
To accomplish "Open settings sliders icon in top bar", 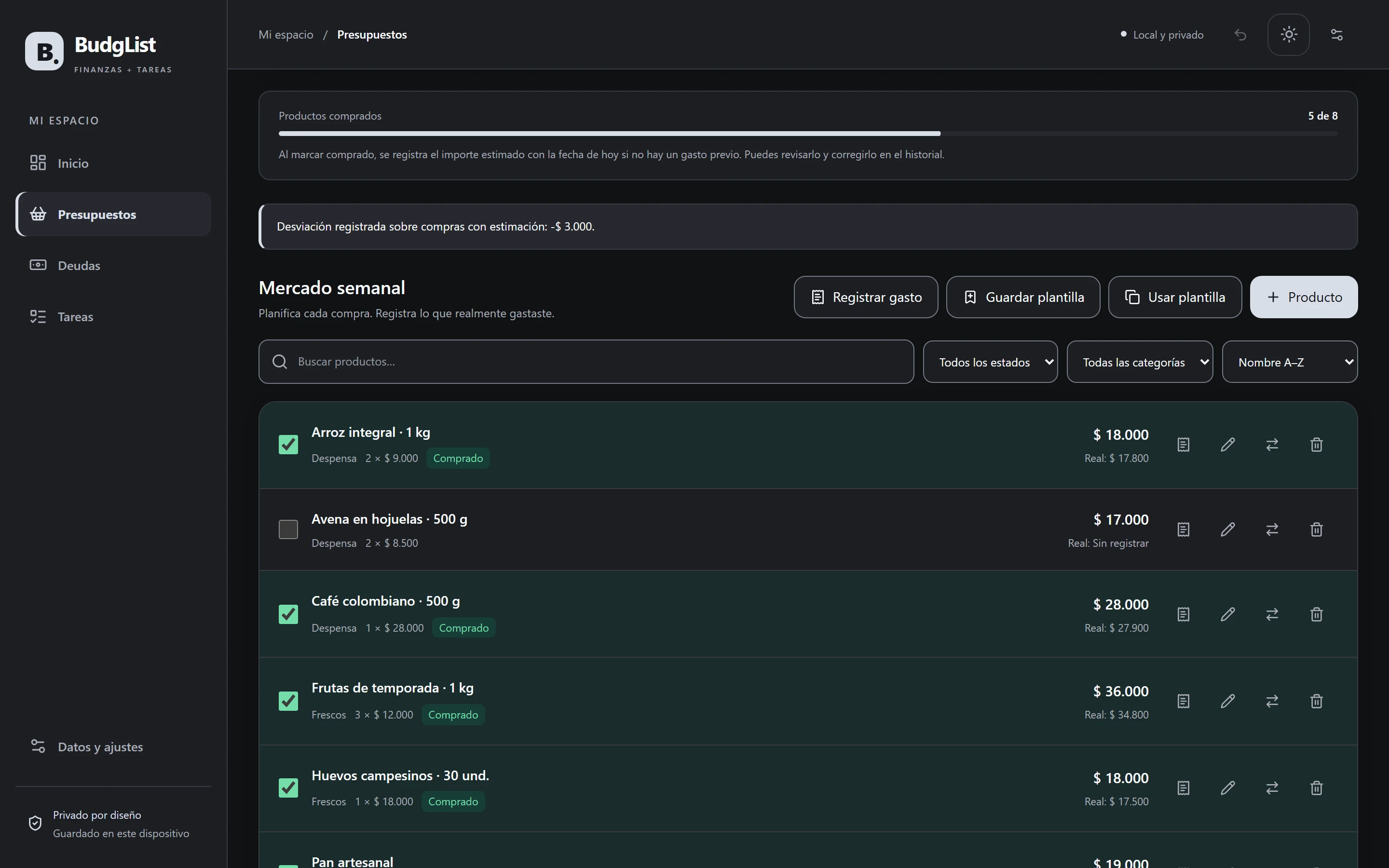I will point(1337,35).
